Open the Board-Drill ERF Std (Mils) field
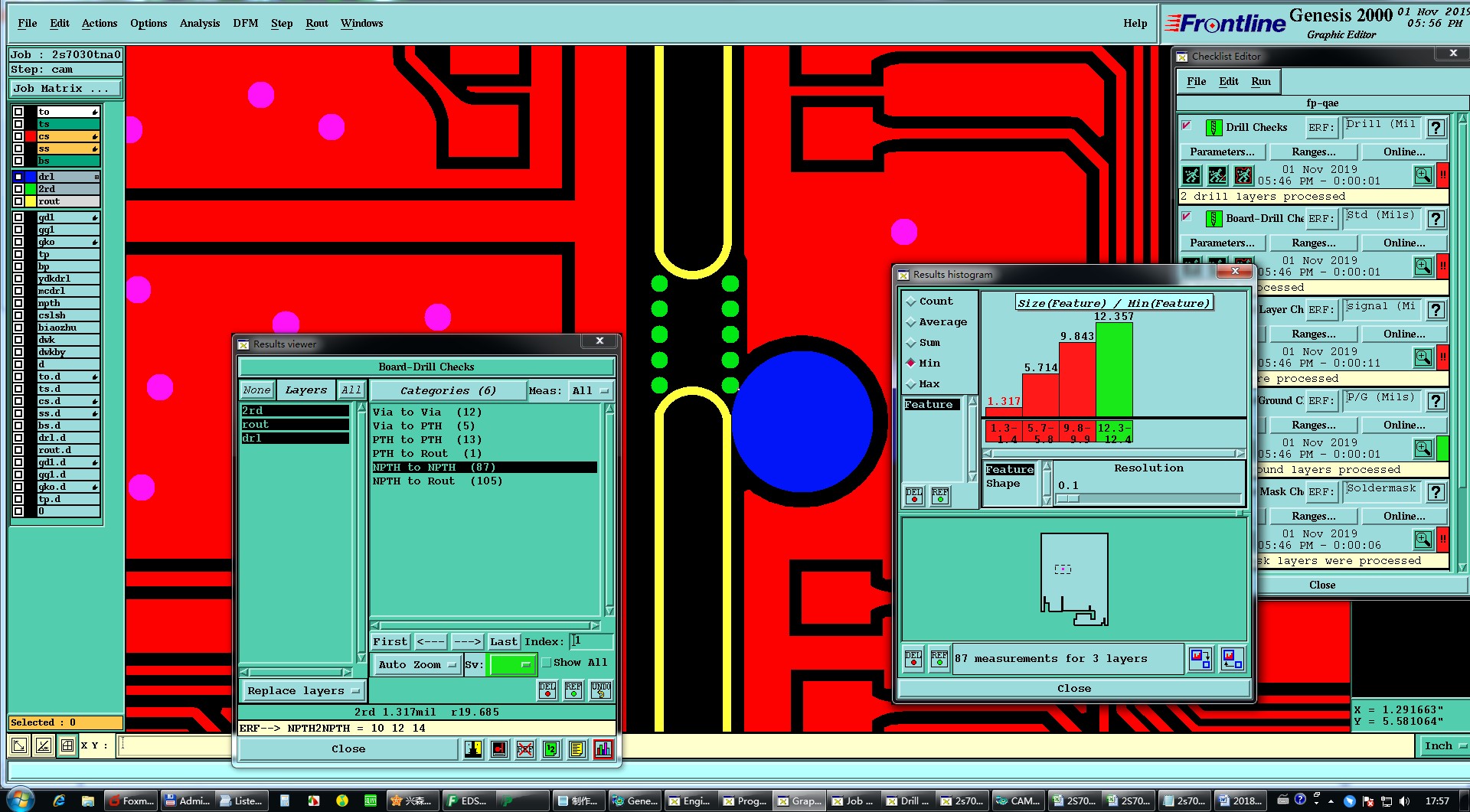The height and width of the screenshot is (812, 1470). [1382, 219]
